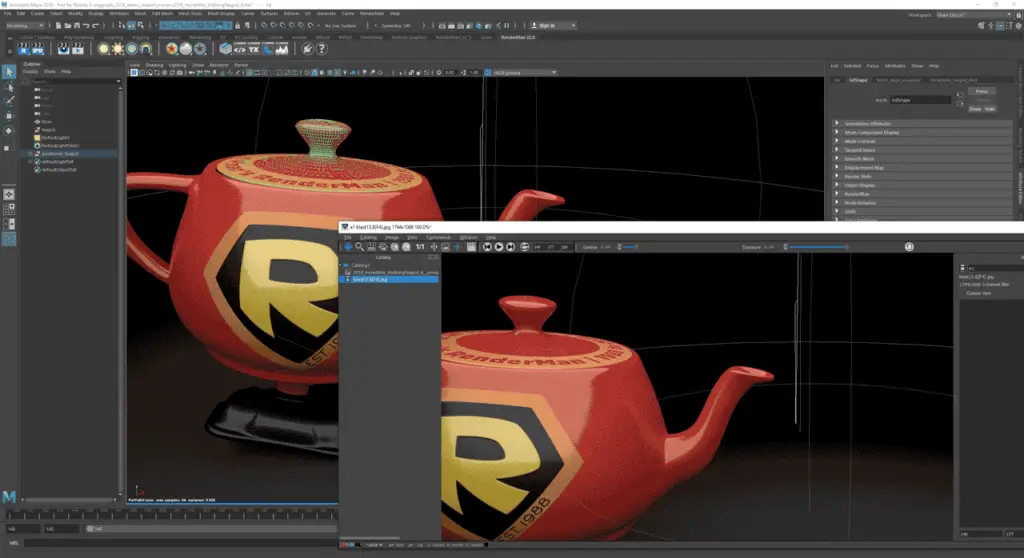Expand the Tessellation Attributes section
Viewport: 1024px width, 558px height.
click(x=924, y=123)
